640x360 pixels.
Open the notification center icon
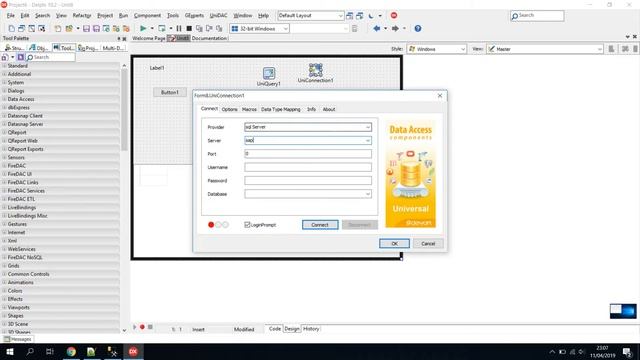(x=627, y=351)
